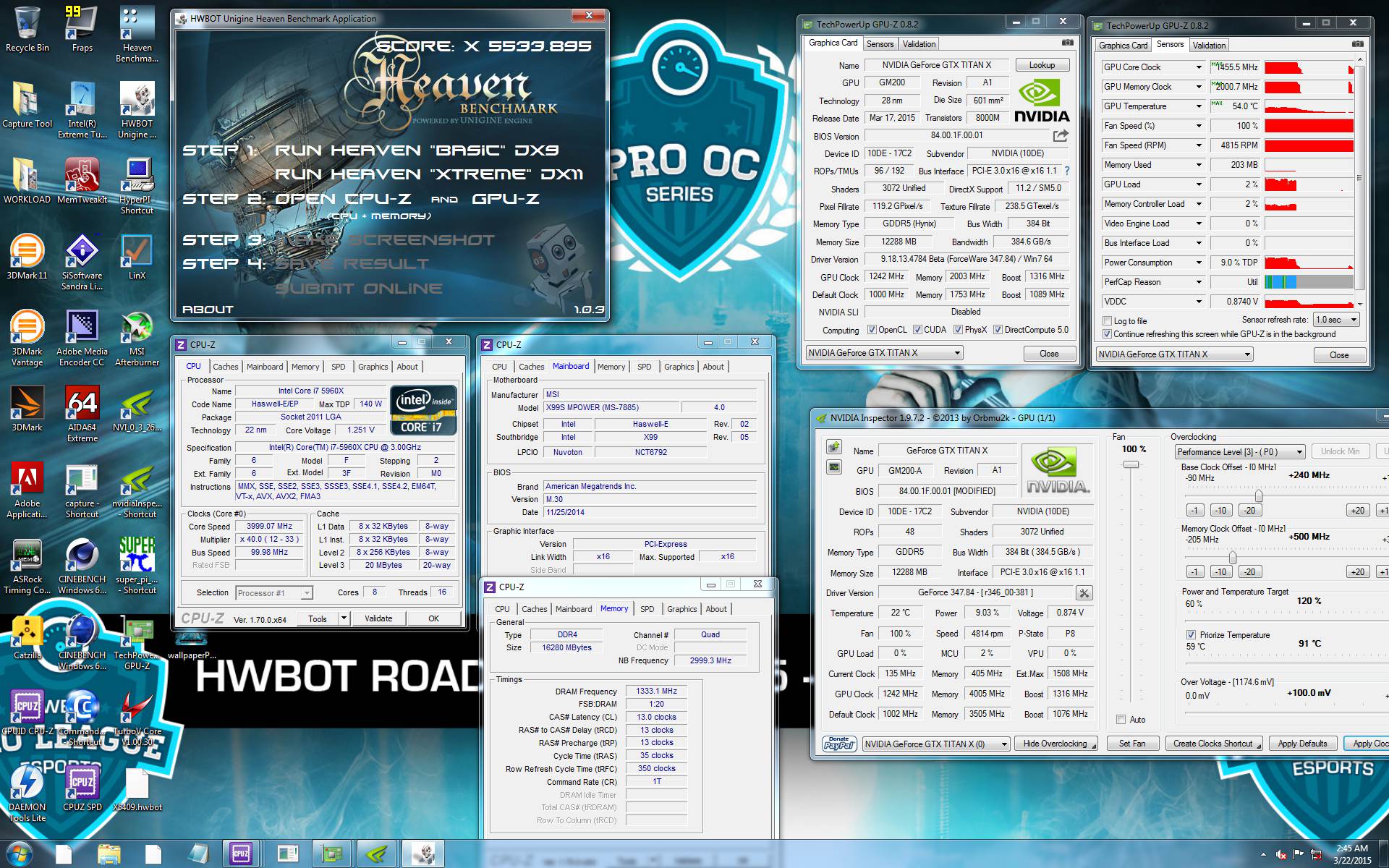This screenshot has height=868, width=1389.
Task: Toggle the PhysX checkbox in GPU-Z
Action: coord(958,330)
